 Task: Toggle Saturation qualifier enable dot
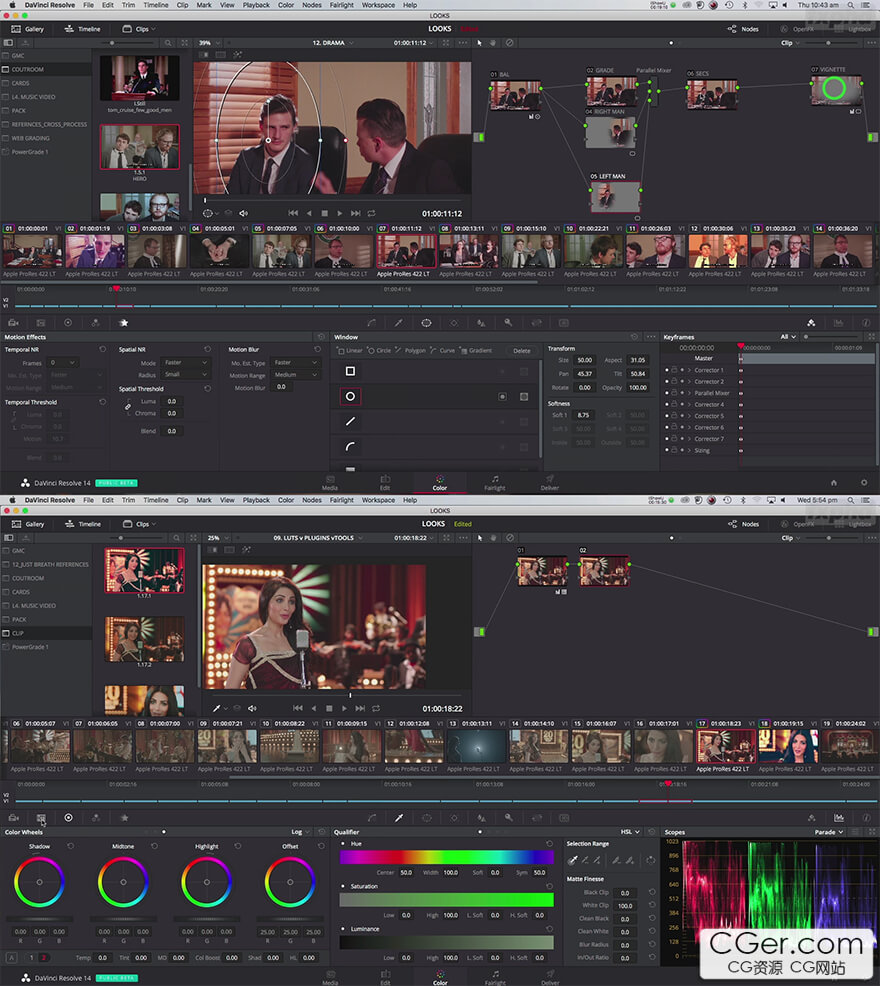343,886
